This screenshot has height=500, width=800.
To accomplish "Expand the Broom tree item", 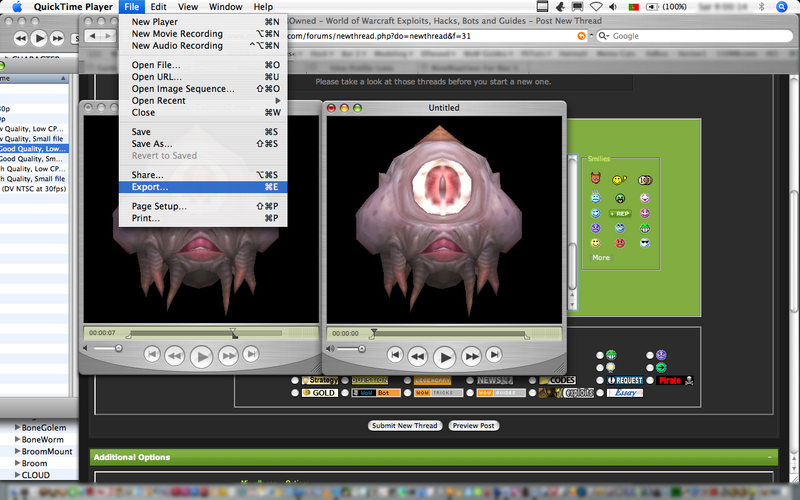I will tap(17, 463).
